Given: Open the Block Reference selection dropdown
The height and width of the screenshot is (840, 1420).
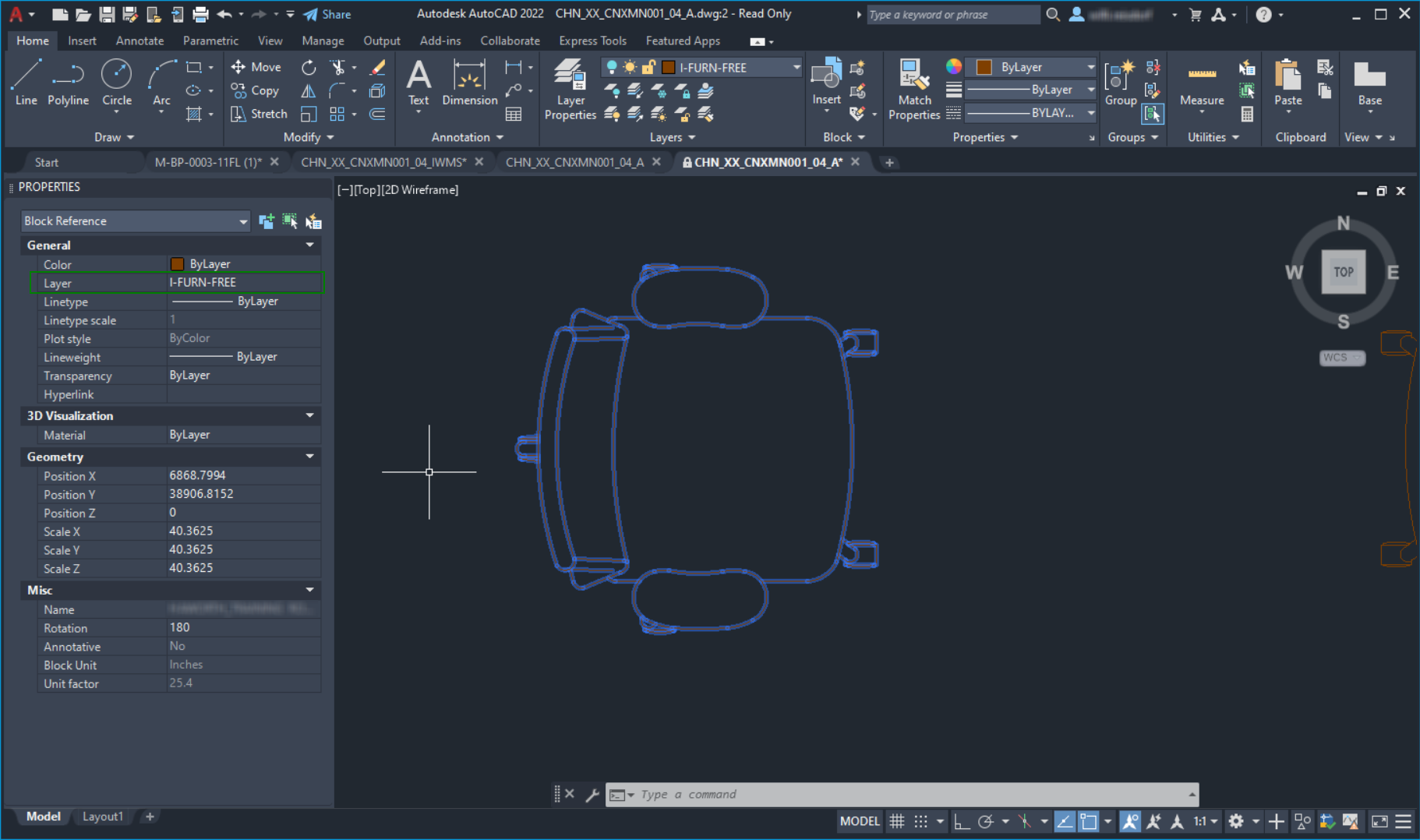Looking at the screenshot, I should [242, 221].
